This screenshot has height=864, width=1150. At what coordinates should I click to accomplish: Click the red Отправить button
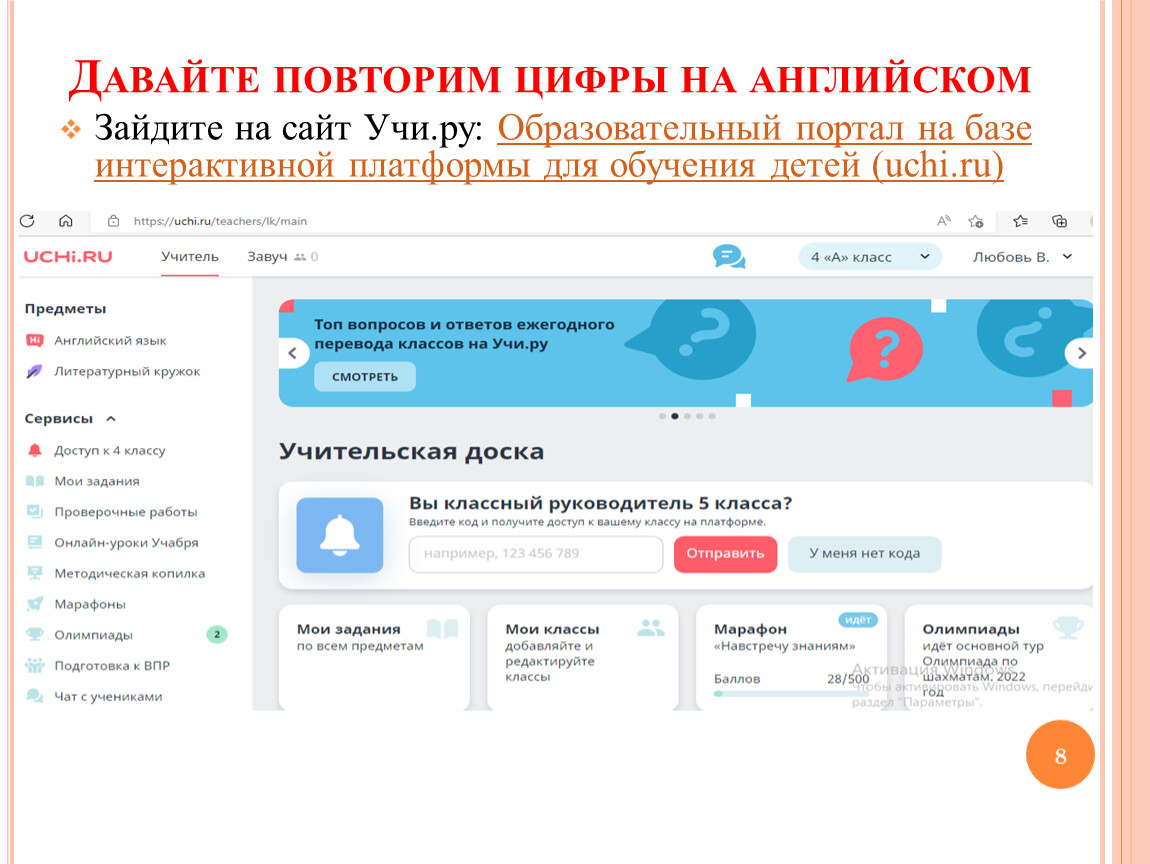click(x=725, y=553)
